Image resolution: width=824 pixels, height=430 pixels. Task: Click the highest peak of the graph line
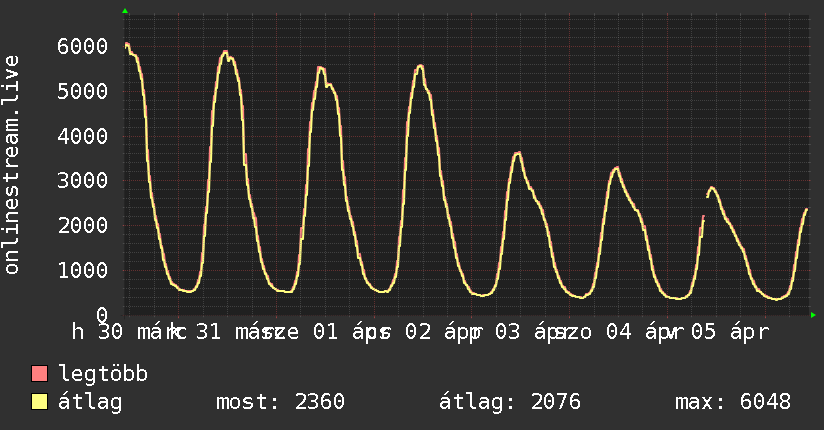tap(127, 44)
